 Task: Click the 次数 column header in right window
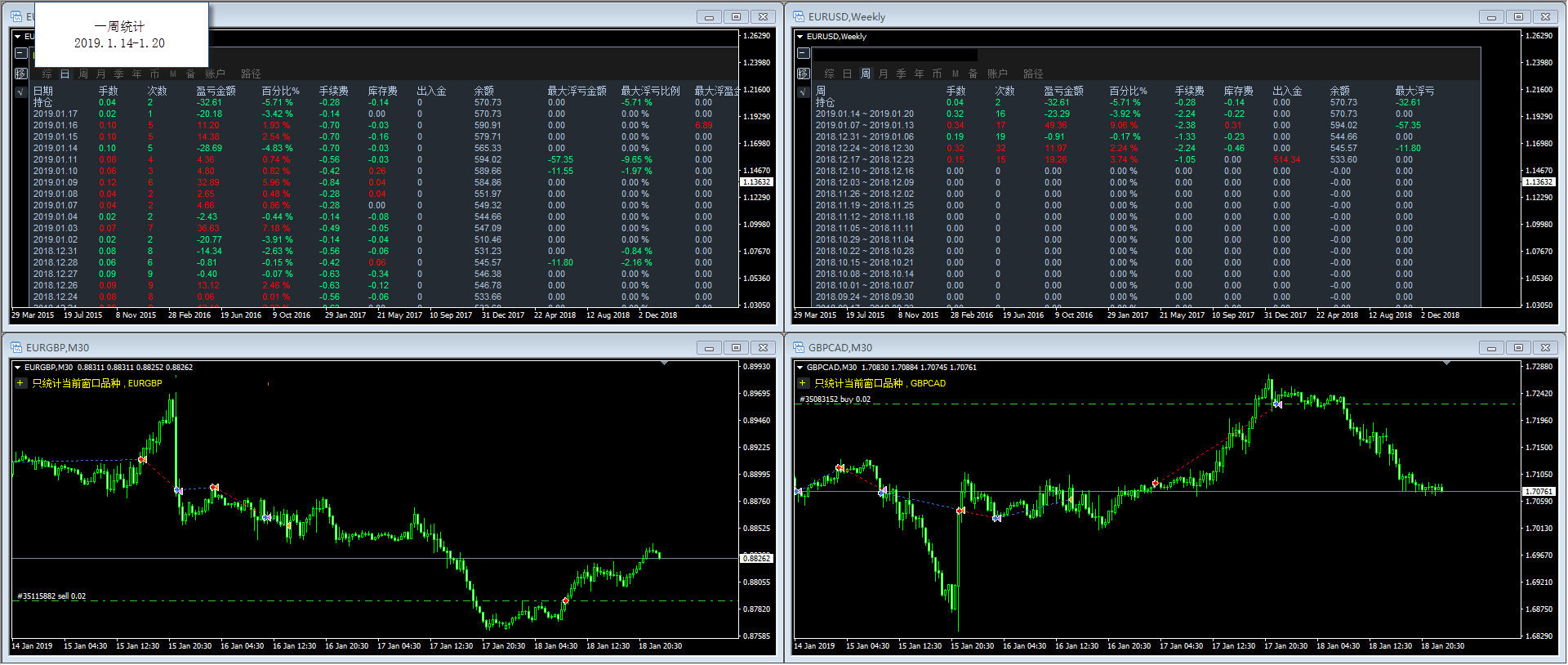1005,91
